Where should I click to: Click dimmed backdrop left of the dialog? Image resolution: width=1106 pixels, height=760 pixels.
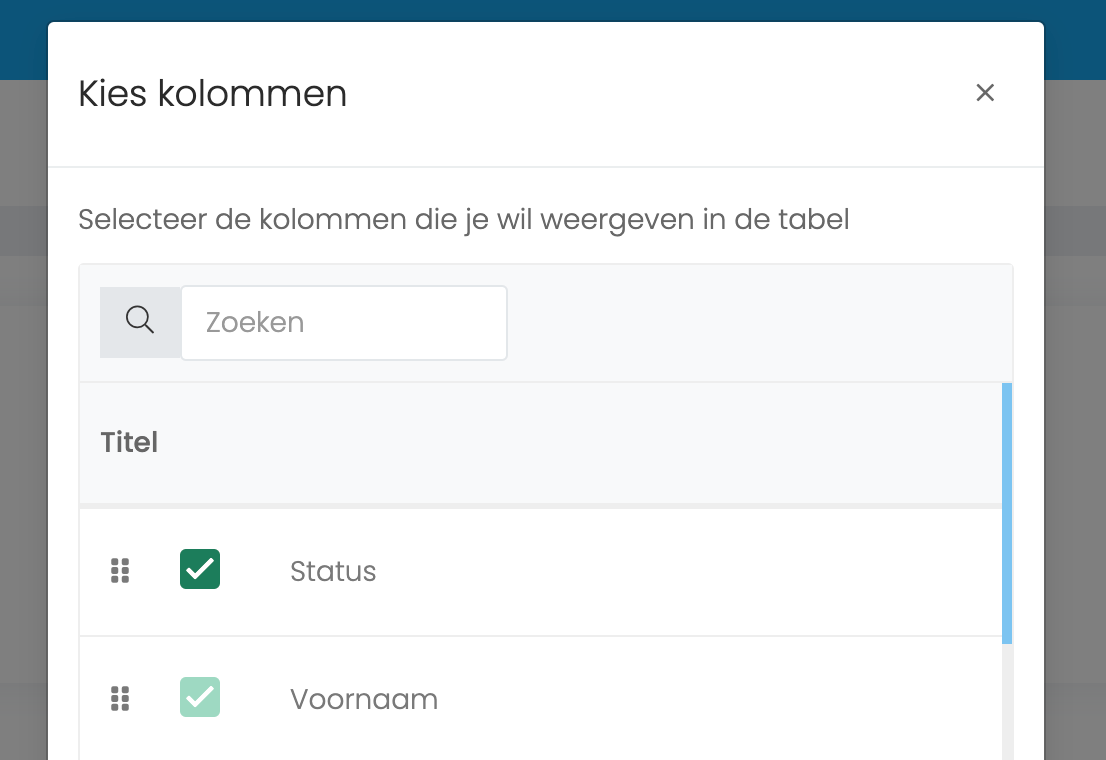click(x=23, y=423)
